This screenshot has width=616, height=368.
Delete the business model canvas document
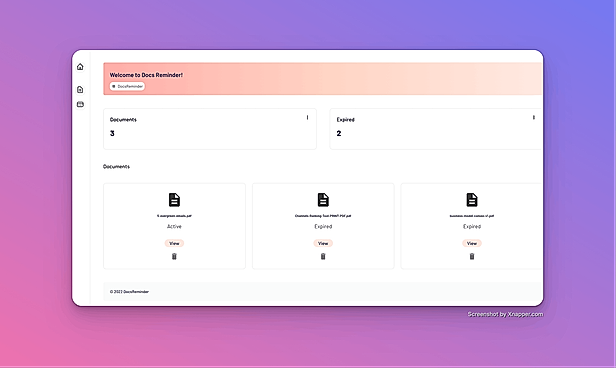click(x=472, y=256)
